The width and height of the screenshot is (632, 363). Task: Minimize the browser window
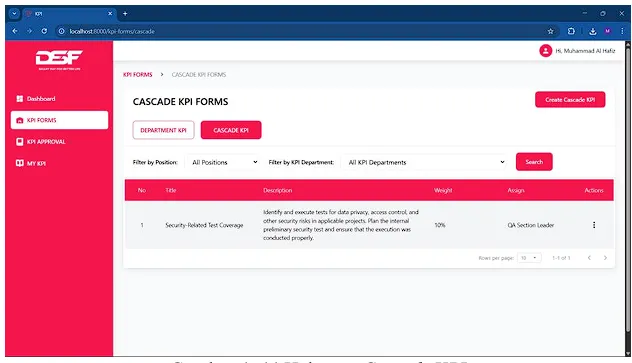[584, 13]
